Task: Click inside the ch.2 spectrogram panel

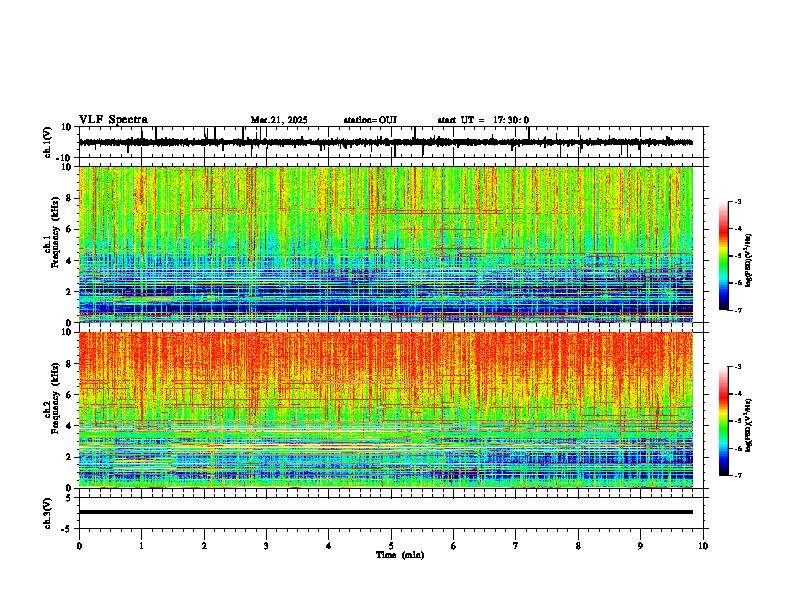Action: [x=386, y=410]
